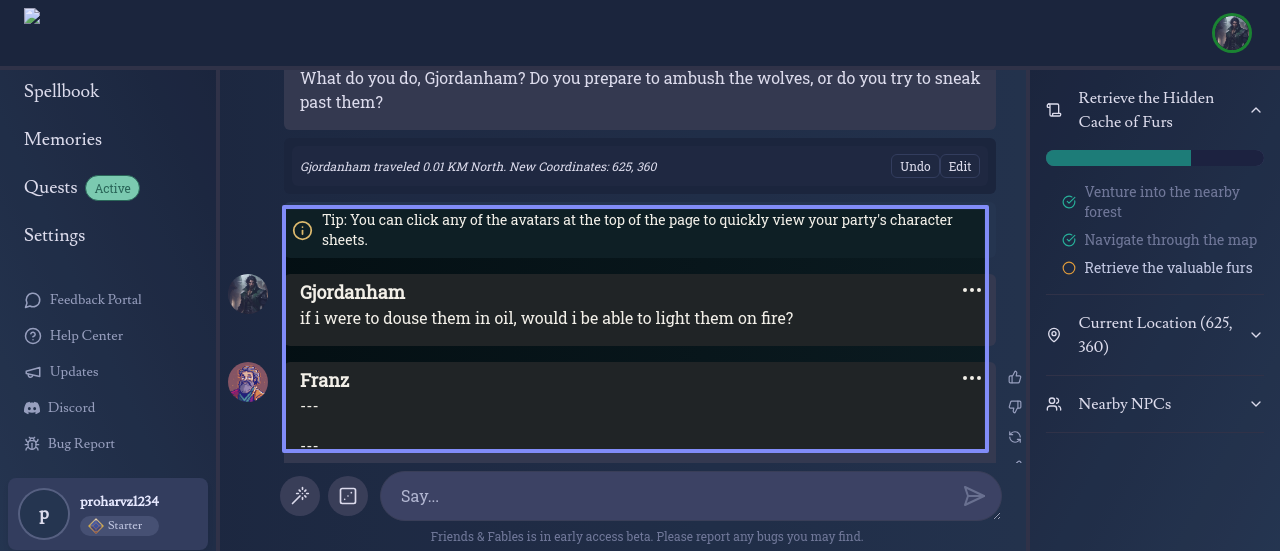Open Gjordanham message options menu
Image resolution: width=1280 pixels, height=551 pixels.
[971, 290]
